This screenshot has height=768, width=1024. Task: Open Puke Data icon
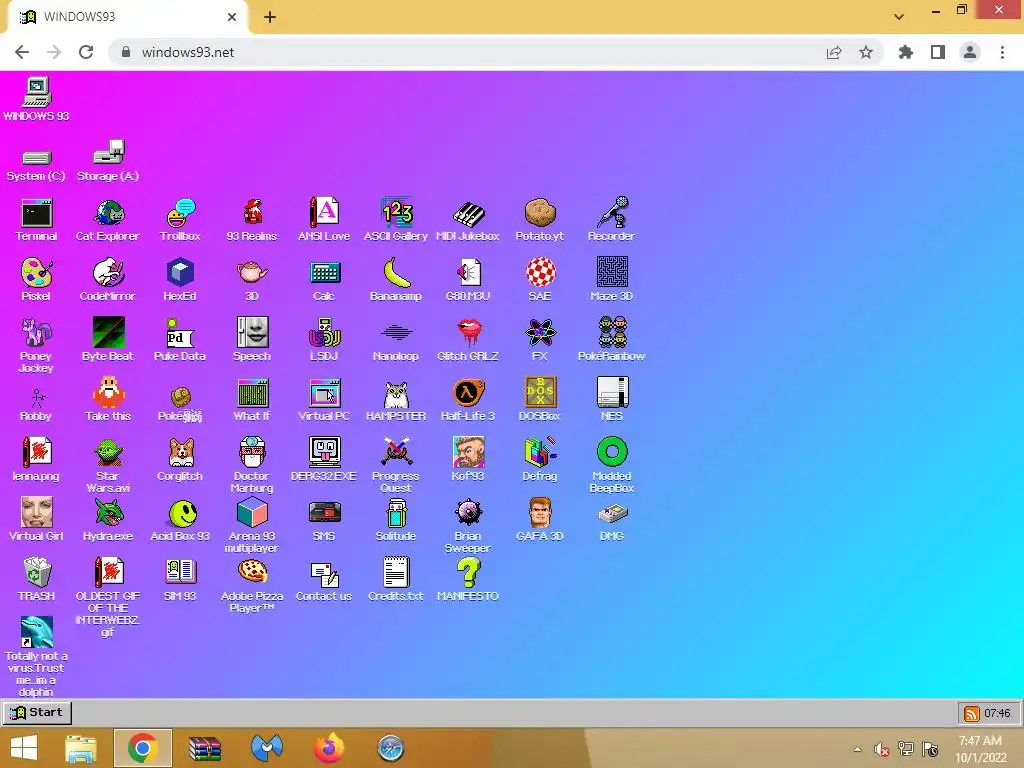pos(180,340)
